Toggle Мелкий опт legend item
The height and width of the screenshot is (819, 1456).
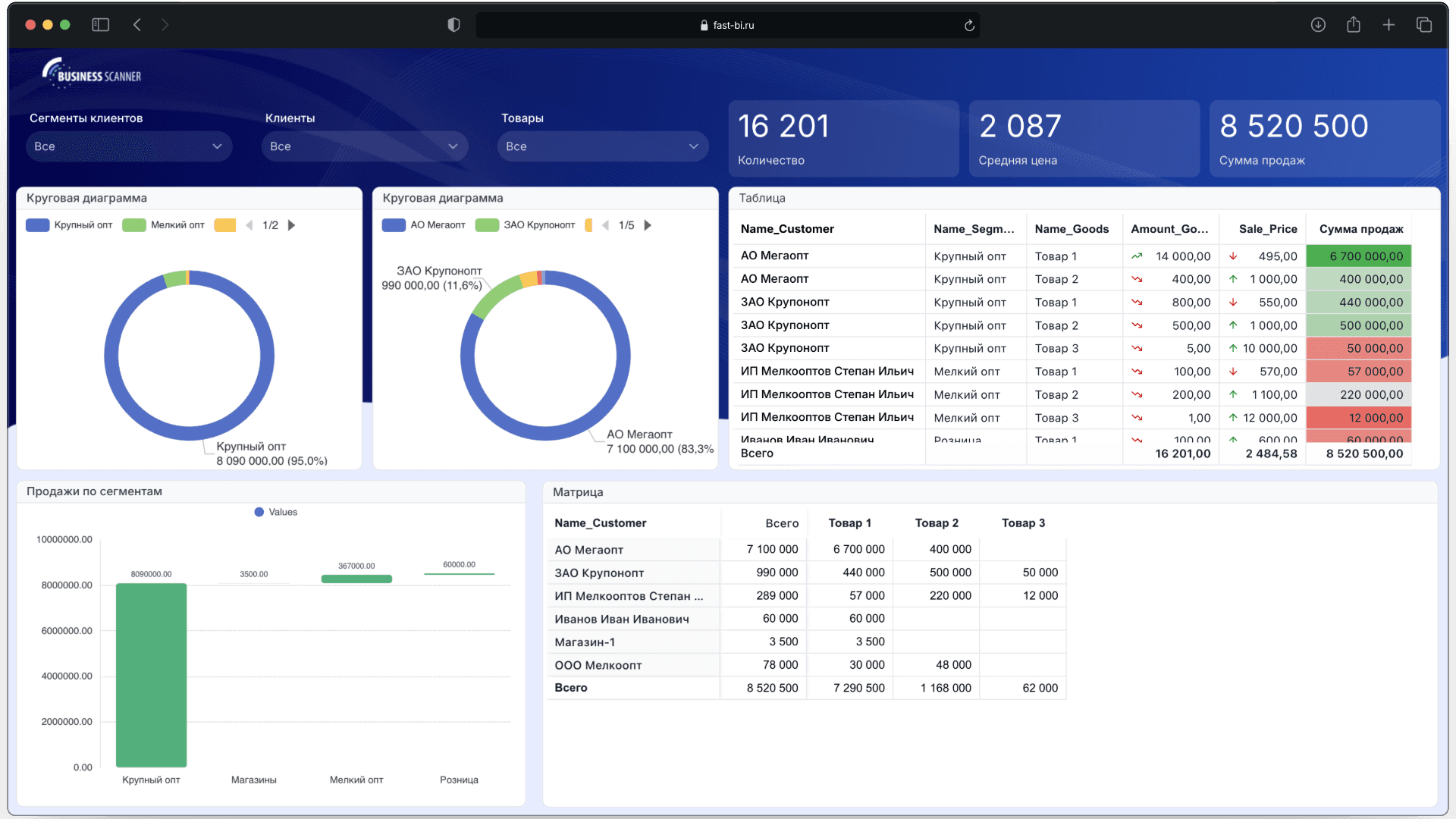[163, 225]
